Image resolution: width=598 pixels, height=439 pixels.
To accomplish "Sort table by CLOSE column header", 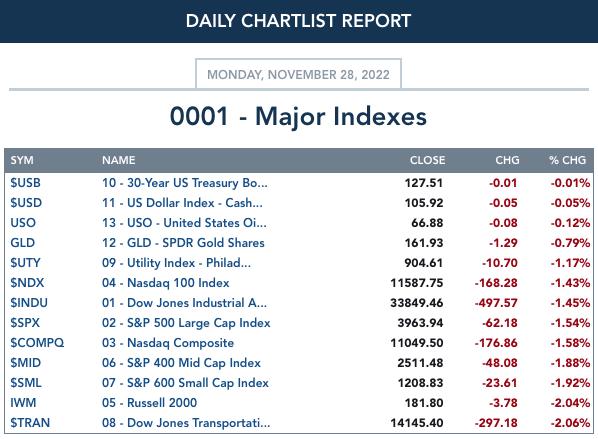I will (x=428, y=160).
